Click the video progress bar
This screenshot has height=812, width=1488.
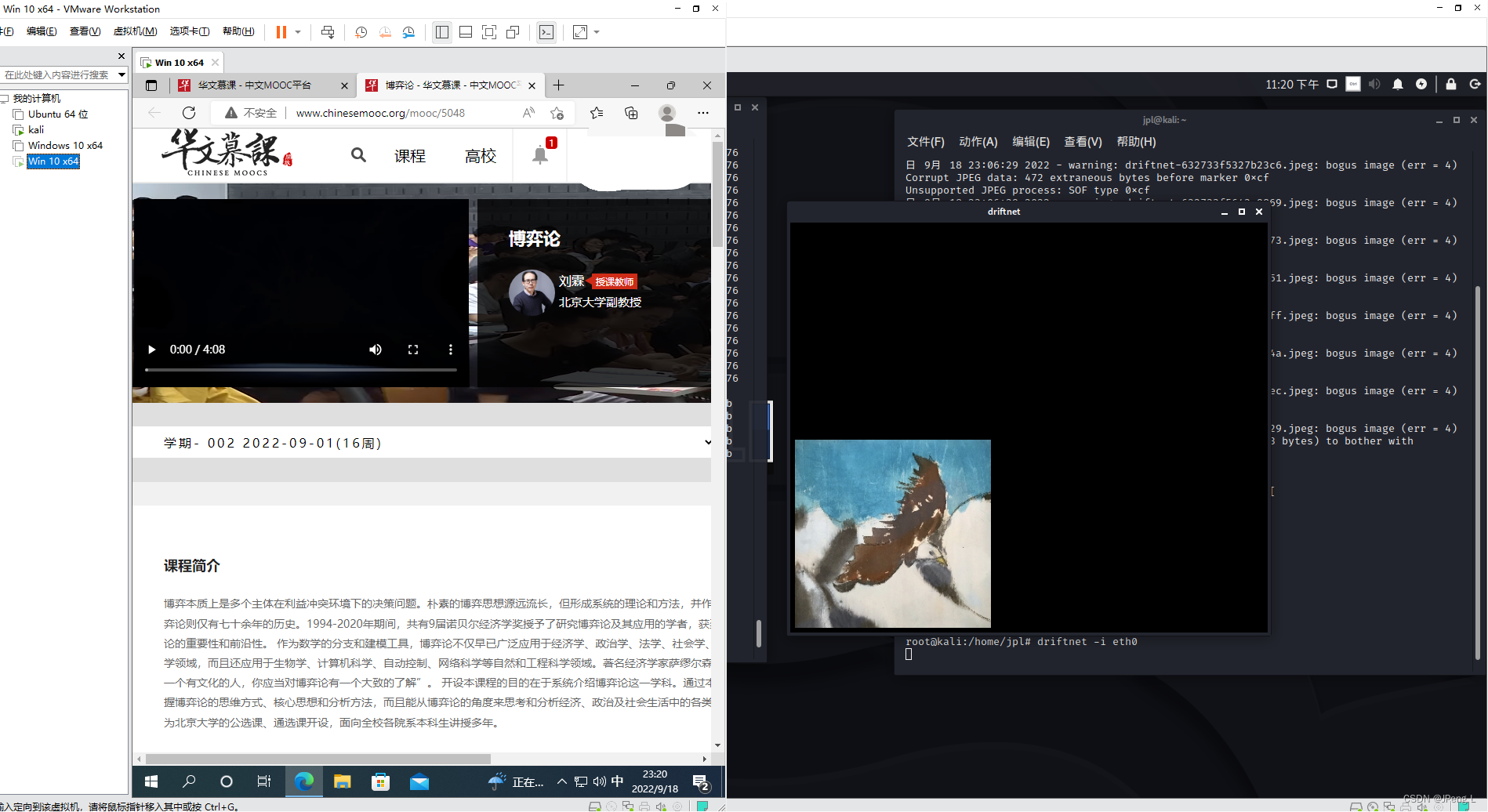click(x=301, y=369)
